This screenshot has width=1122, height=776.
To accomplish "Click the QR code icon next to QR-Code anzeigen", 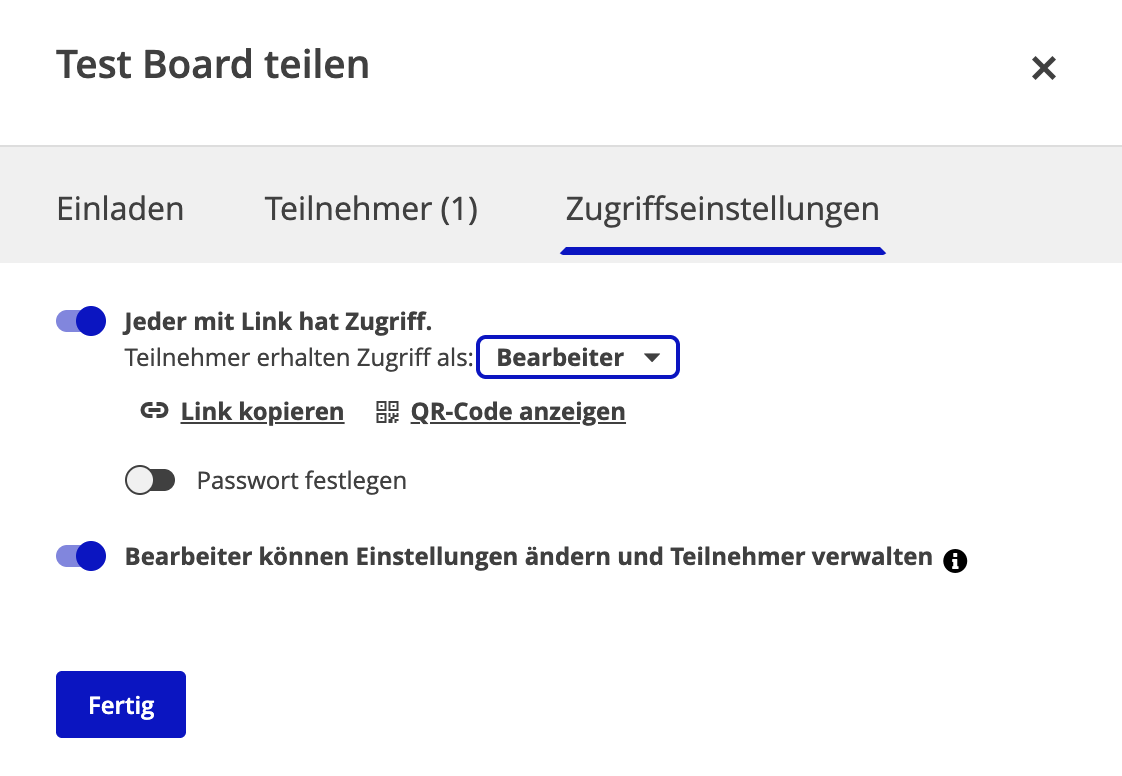I will [385, 411].
